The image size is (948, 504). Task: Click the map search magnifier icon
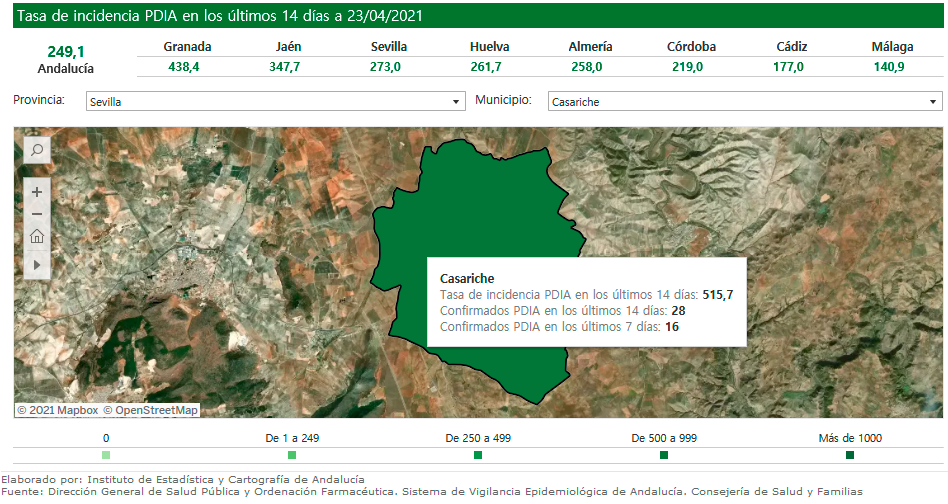click(36, 150)
